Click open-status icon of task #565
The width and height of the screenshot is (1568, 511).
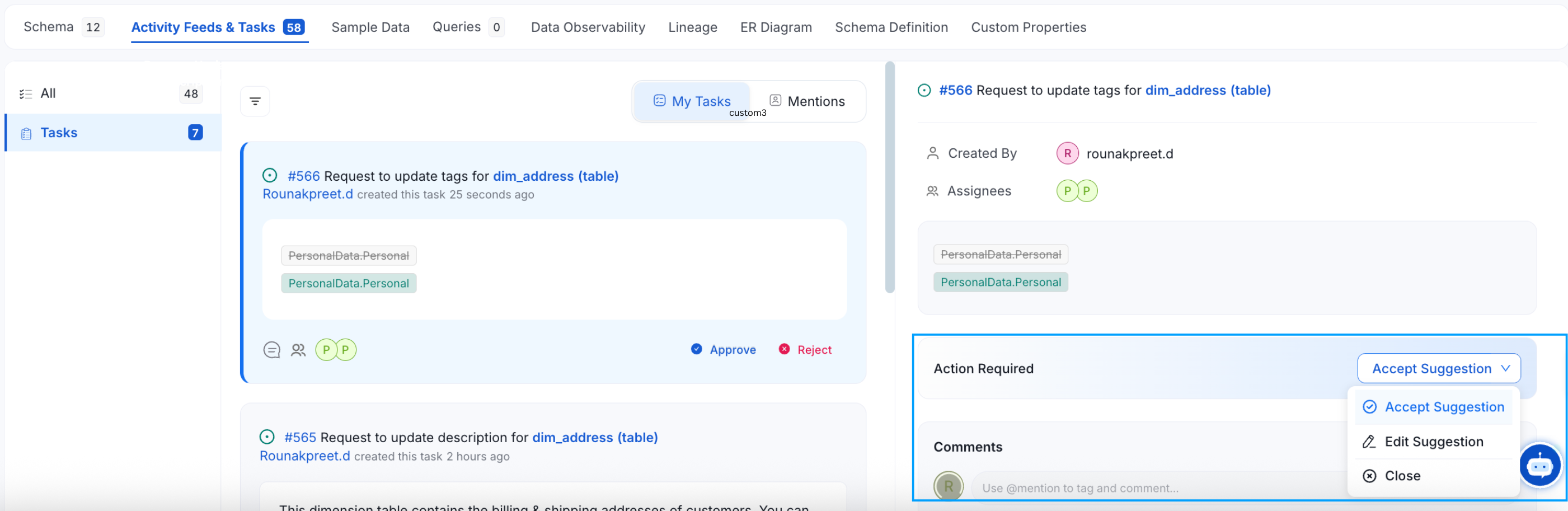(266, 437)
